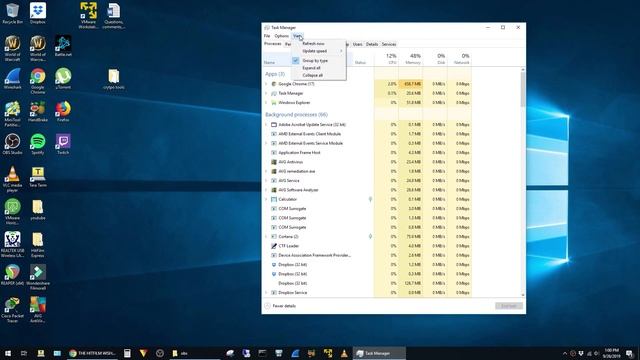Open the youtube folder on desktop
The width and height of the screenshot is (640, 360).
click(x=38, y=209)
